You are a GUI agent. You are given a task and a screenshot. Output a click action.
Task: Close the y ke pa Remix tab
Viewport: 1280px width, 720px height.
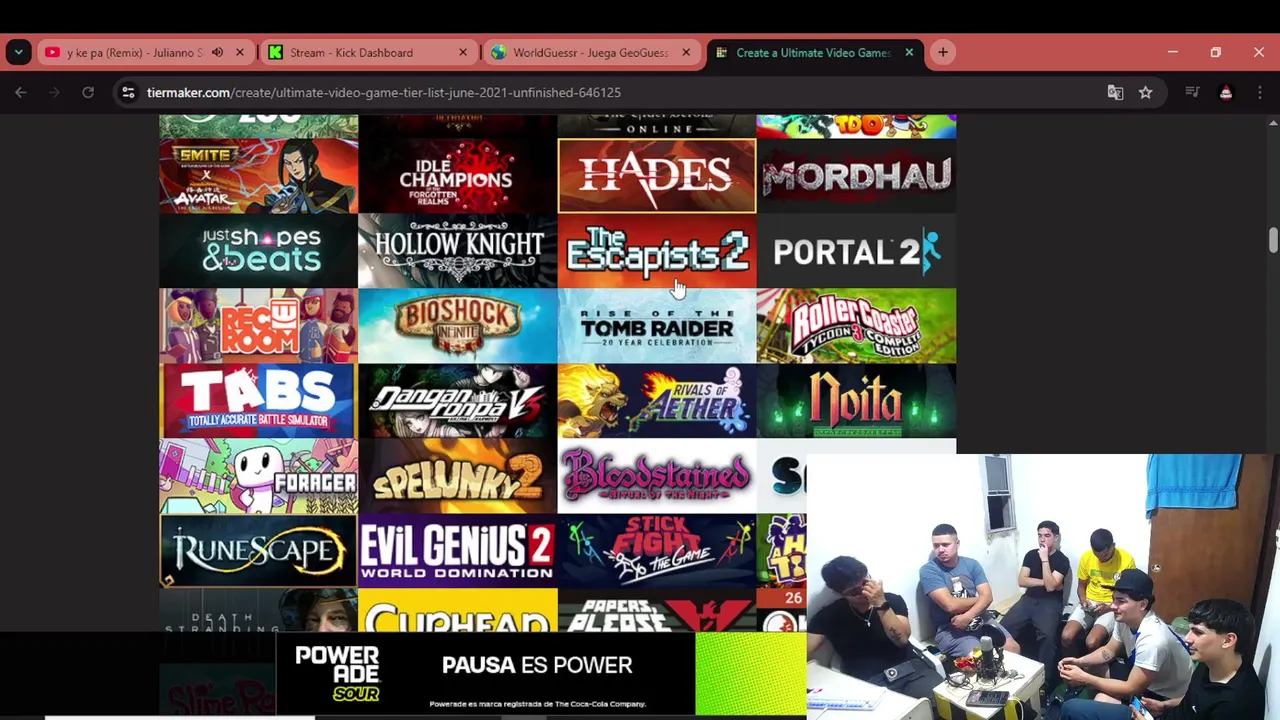pos(240,52)
